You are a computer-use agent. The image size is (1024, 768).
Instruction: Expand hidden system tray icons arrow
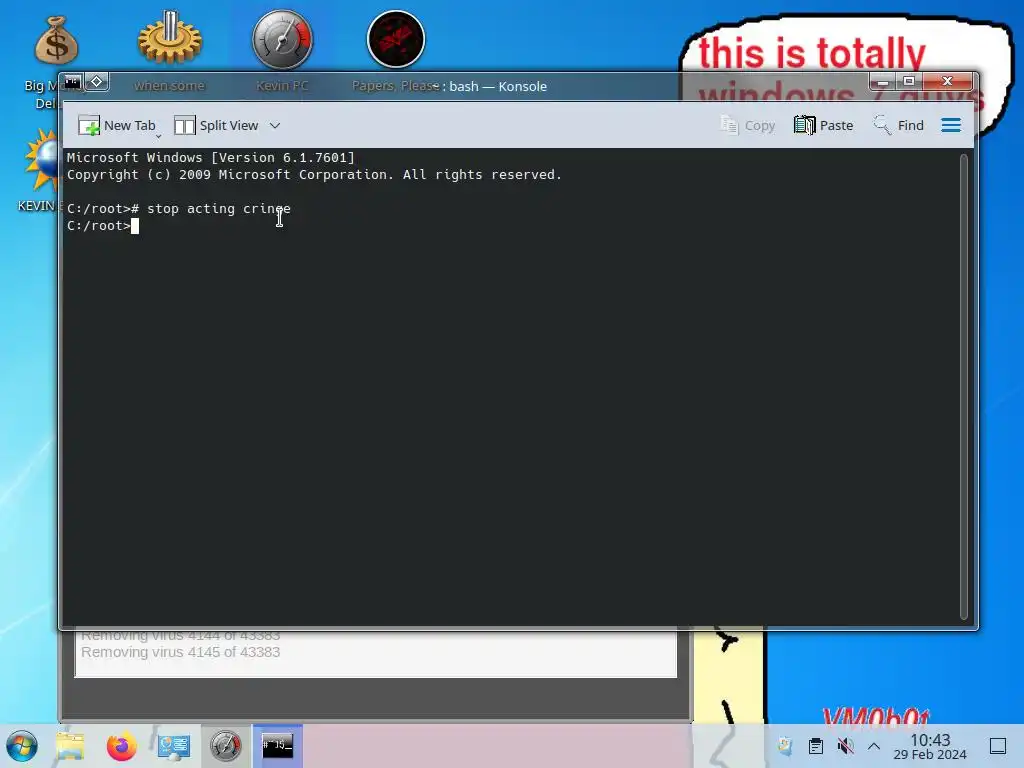click(874, 746)
